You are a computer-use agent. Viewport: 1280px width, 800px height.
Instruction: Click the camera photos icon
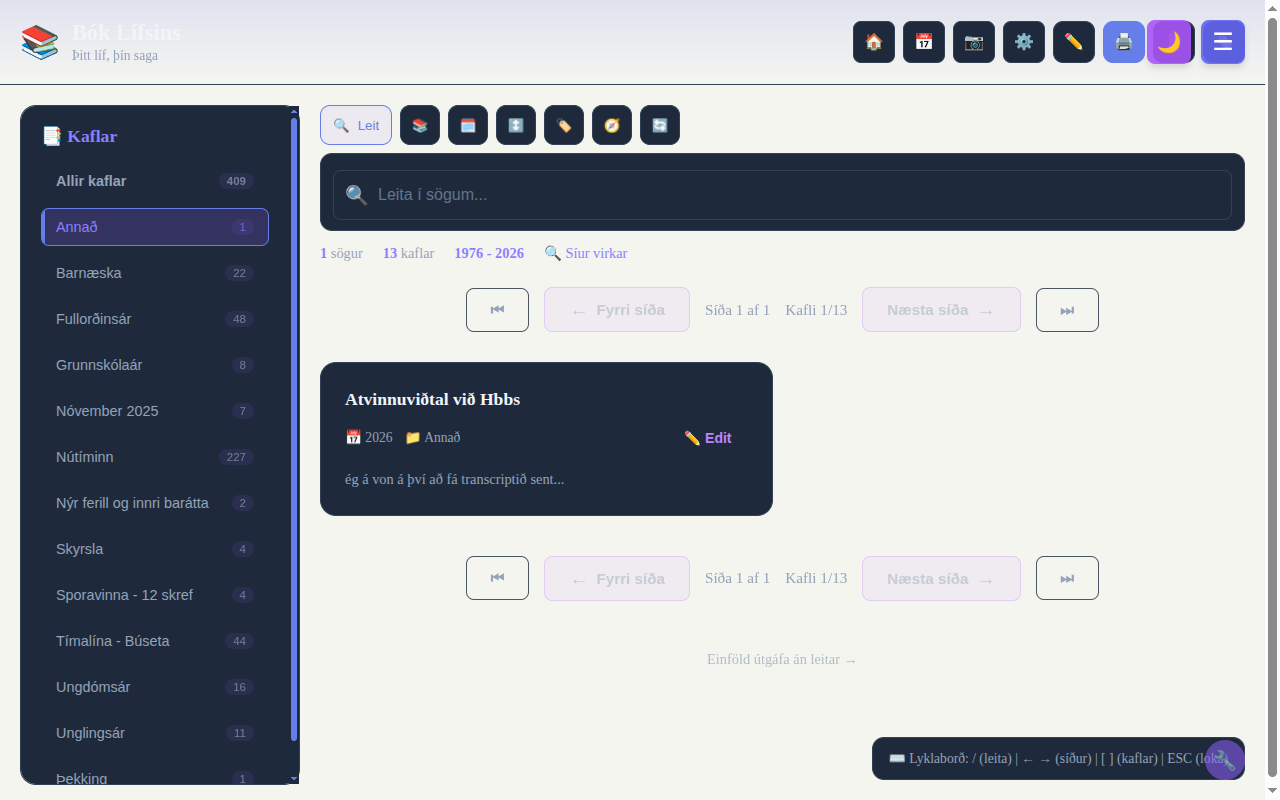[973, 42]
